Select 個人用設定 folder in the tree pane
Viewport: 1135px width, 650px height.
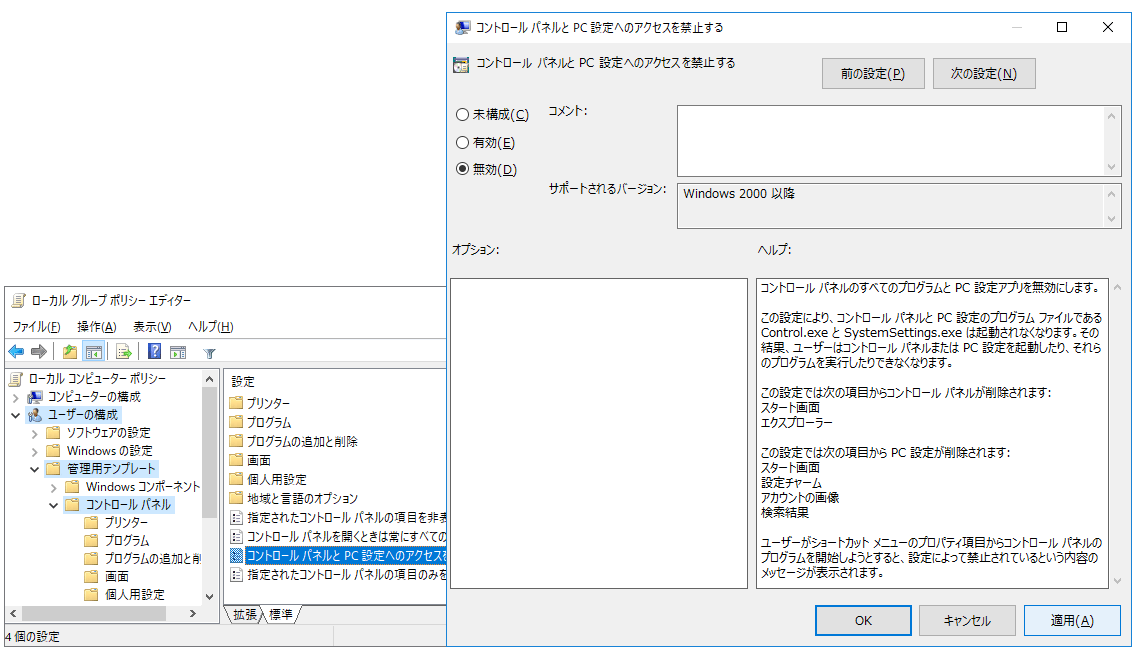pos(135,594)
